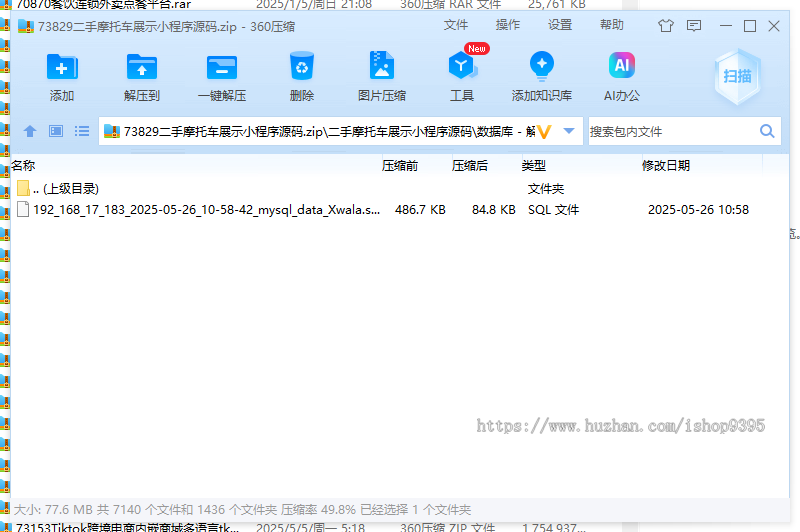This screenshot has height=532, width=800.
Task: Sort by the 压缩后 column header
Action: pos(469,166)
